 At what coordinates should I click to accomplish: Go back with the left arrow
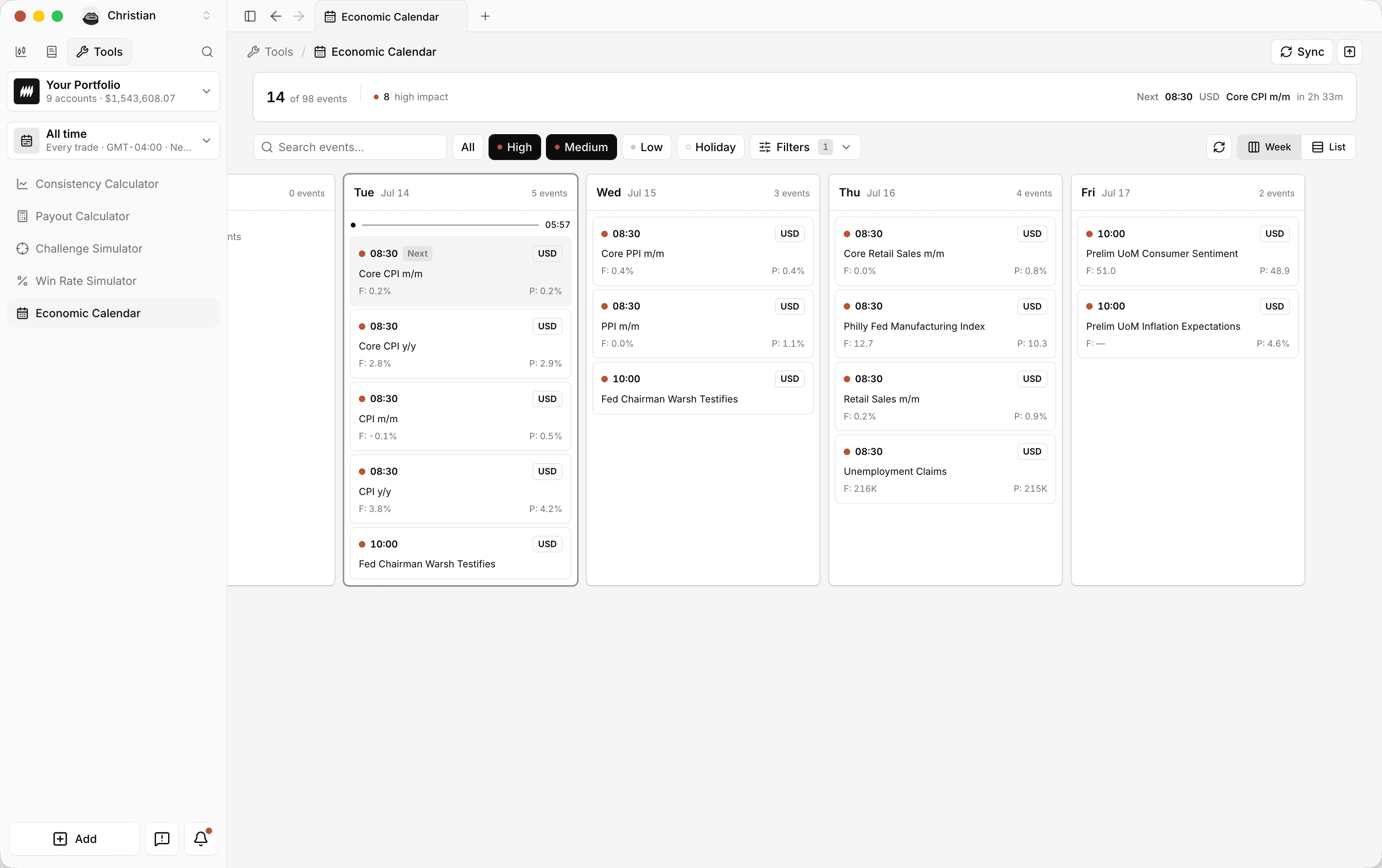(276, 16)
